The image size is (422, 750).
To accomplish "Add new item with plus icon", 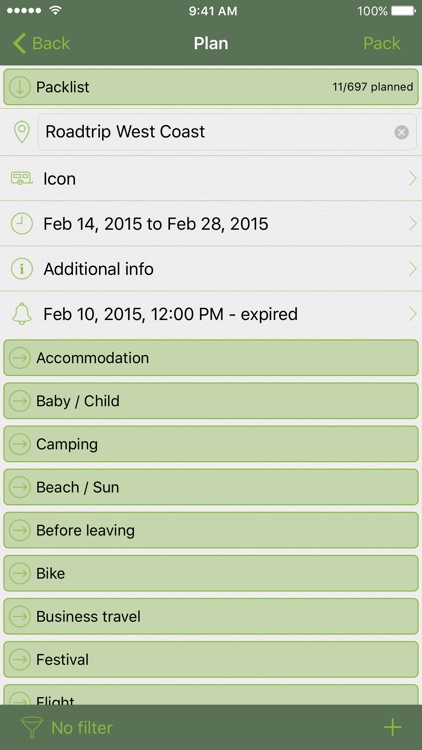I will coord(392,728).
